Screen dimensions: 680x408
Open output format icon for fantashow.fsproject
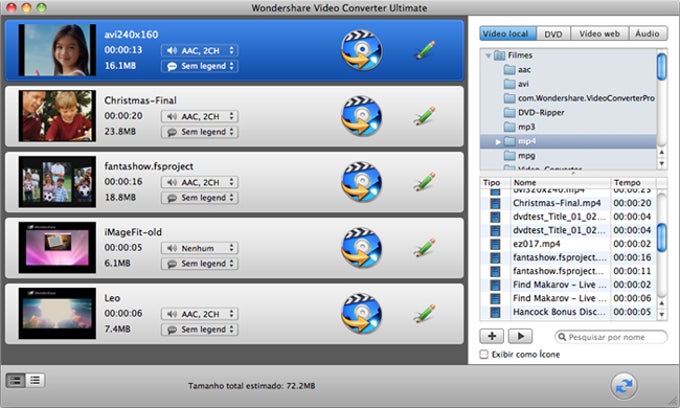point(362,182)
